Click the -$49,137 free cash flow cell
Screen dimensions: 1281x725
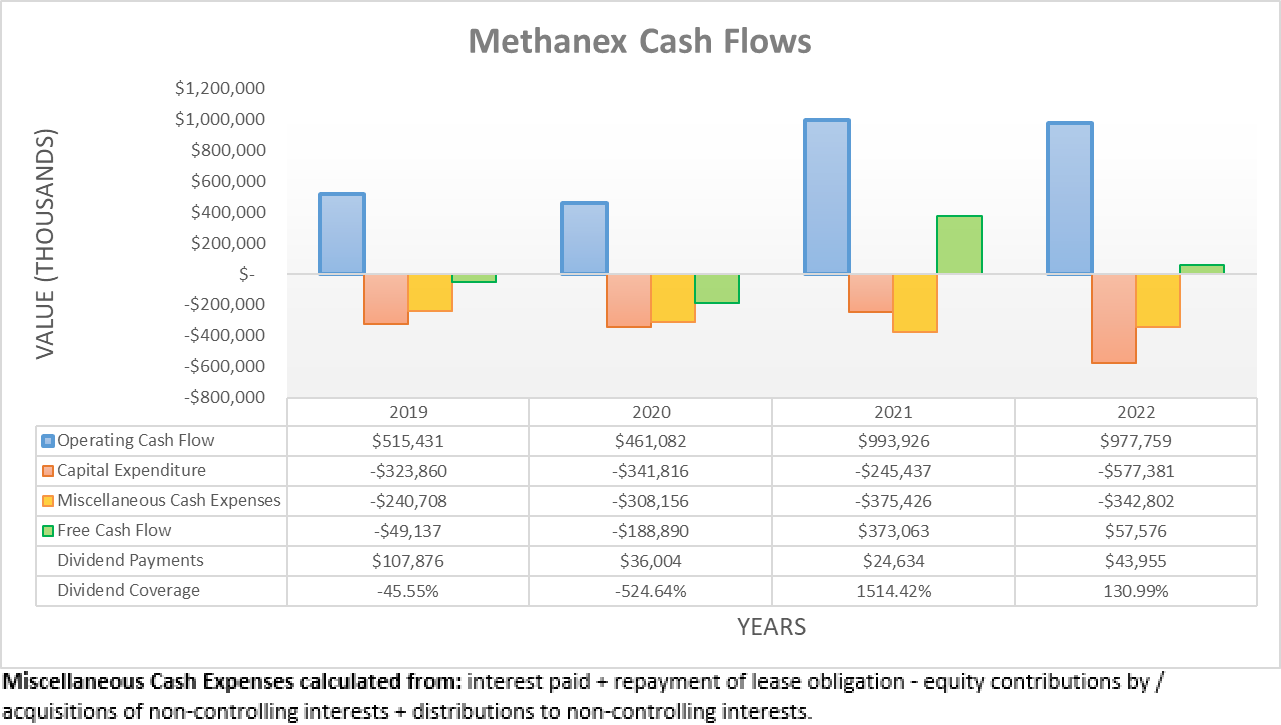pos(408,531)
